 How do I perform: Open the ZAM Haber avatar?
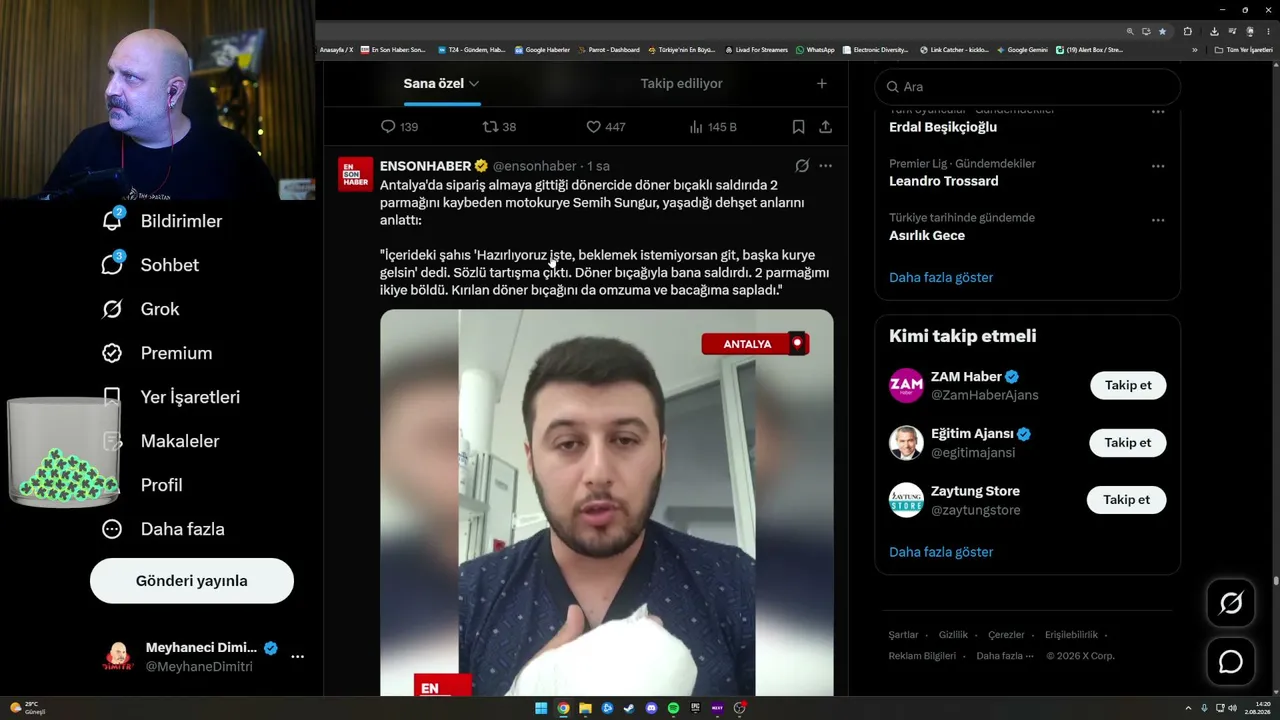click(906, 386)
